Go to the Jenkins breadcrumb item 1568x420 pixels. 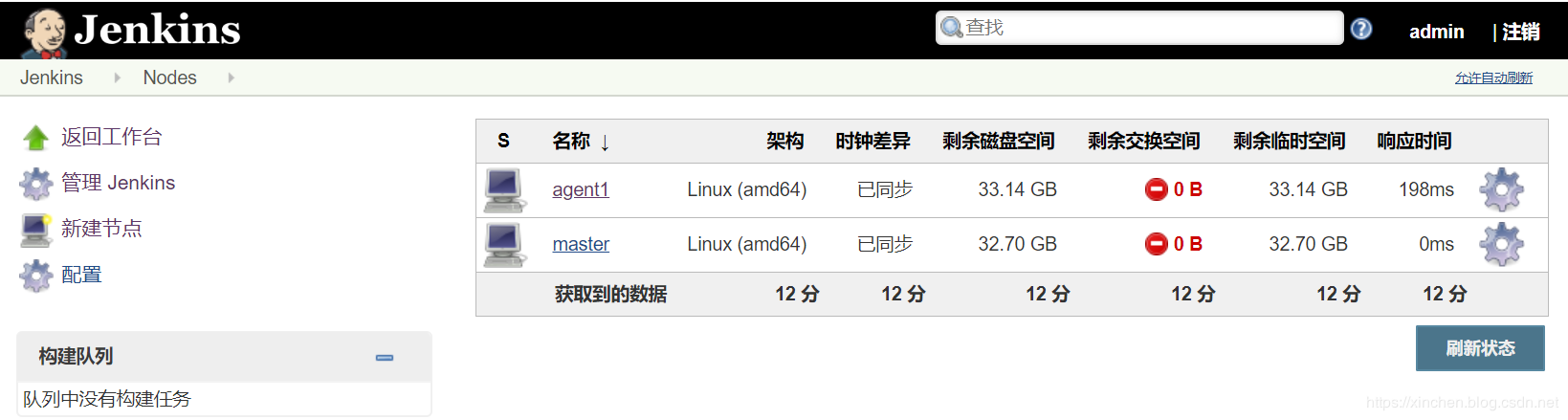click(52, 77)
